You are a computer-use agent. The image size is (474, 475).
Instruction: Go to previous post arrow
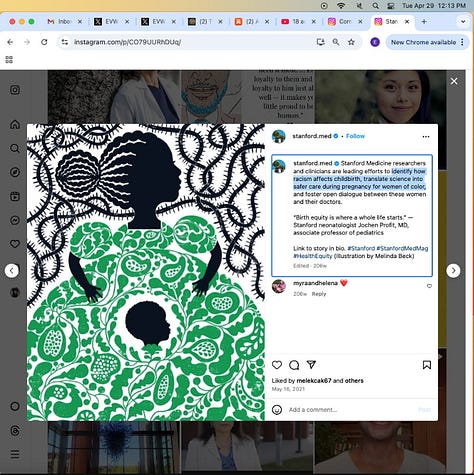[x=12, y=271]
